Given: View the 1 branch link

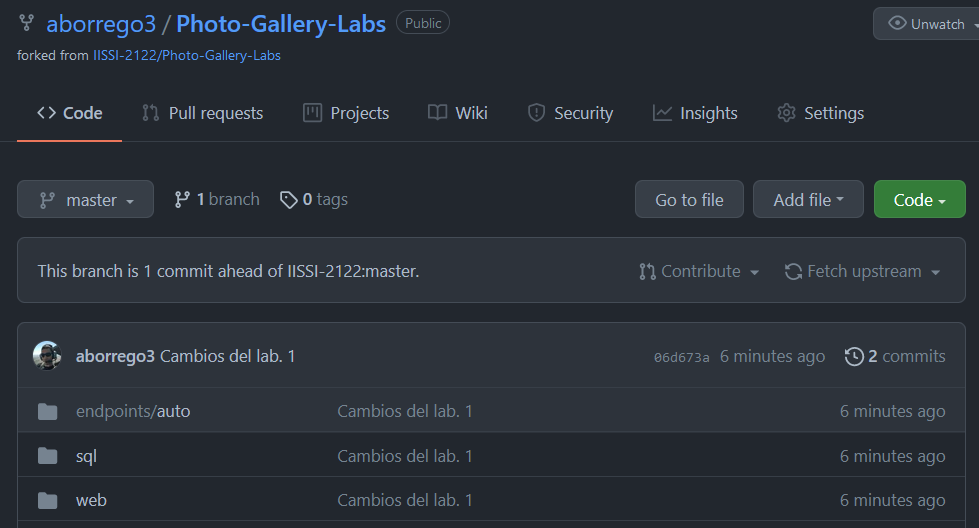Looking at the screenshot, I should [217, 200].
